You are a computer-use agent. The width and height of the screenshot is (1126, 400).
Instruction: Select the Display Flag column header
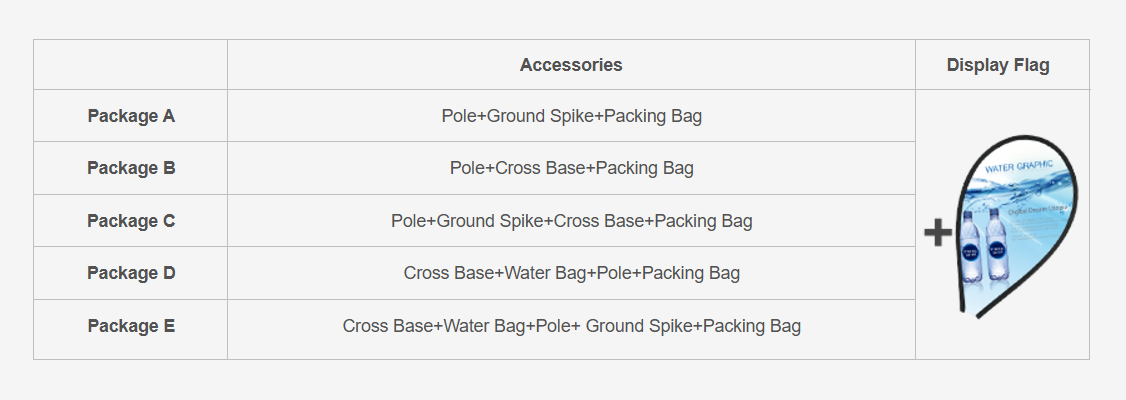998,65
